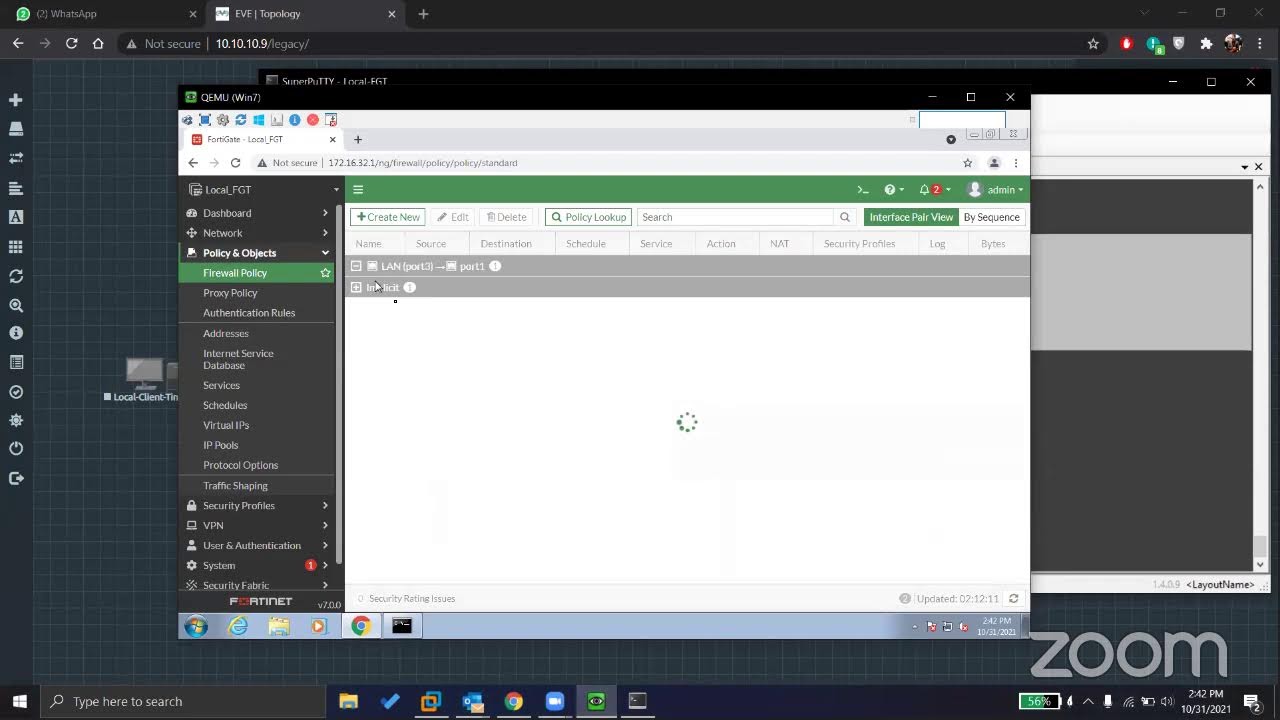Image resolution: width=1280 pixels, height=720 pixels.
Task: Click the EVE power icon
Action: coord(16,449)
